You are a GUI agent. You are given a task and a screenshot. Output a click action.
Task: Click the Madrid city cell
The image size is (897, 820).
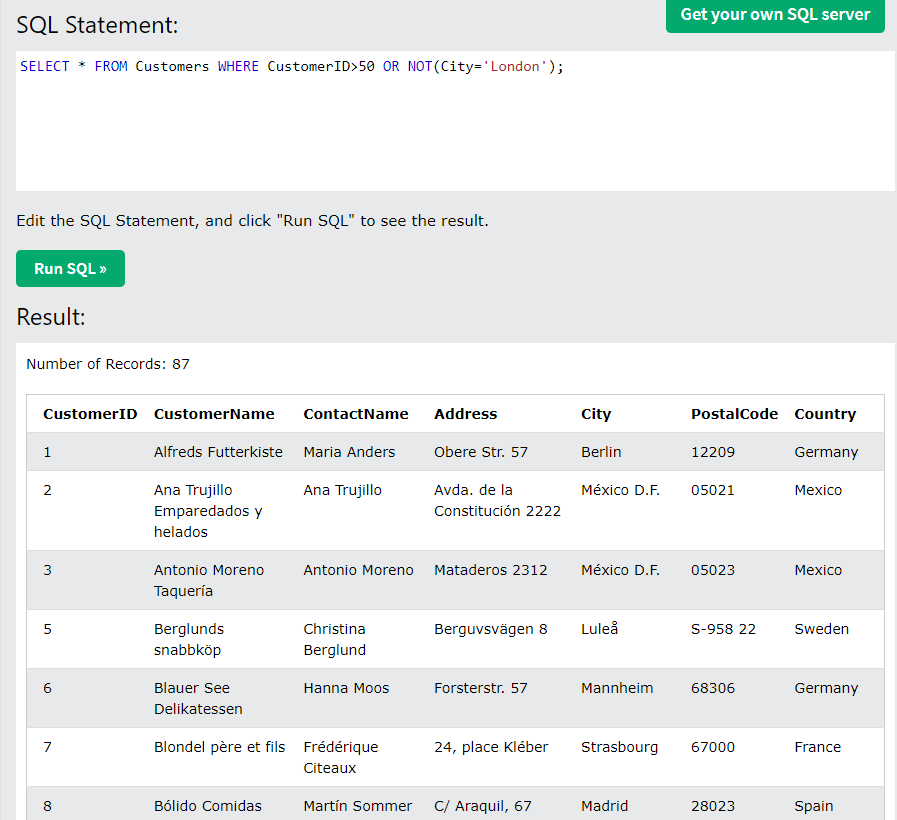point(604,806)
